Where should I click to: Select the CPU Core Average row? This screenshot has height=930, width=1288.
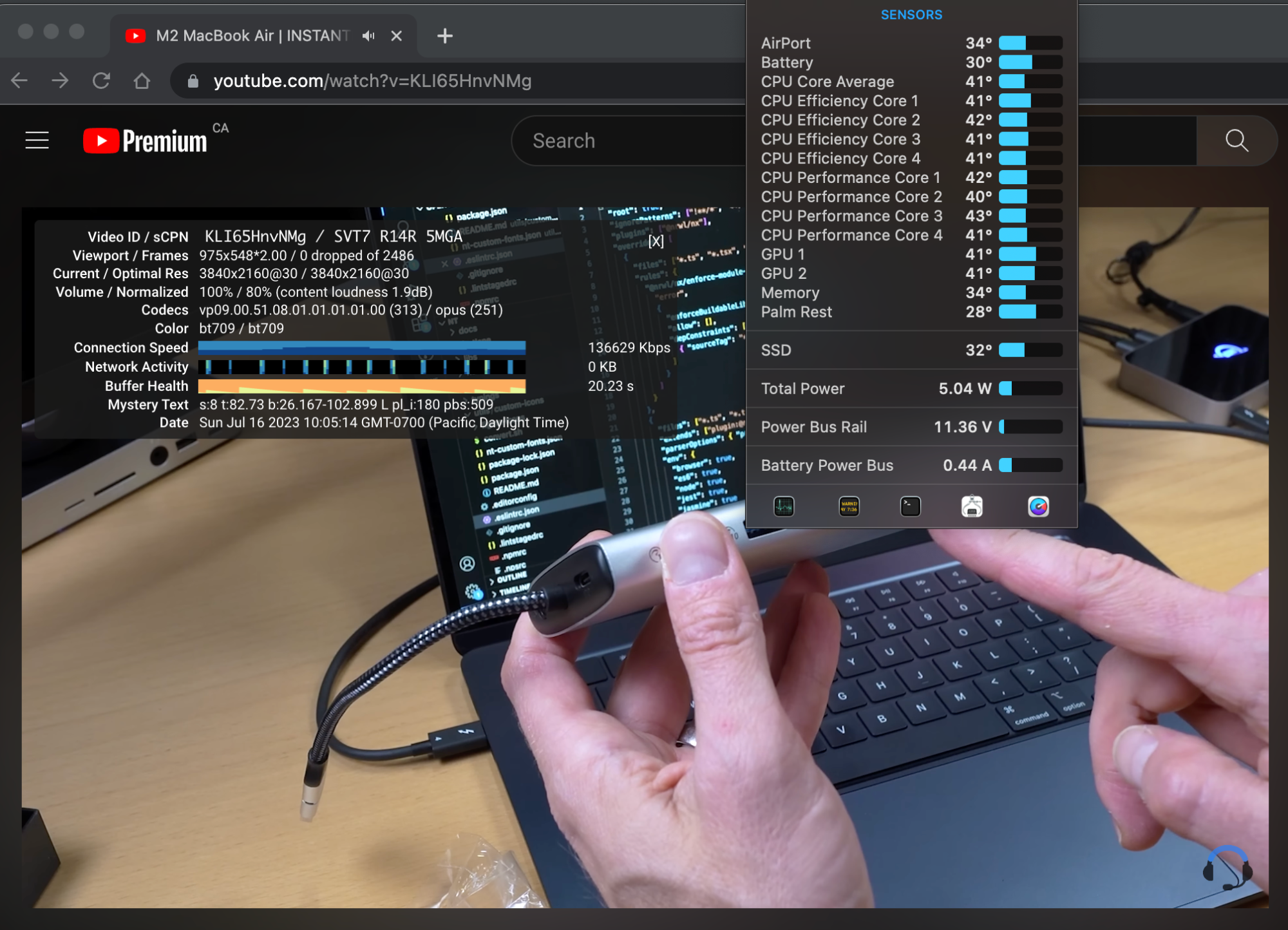tap(911, 82)
